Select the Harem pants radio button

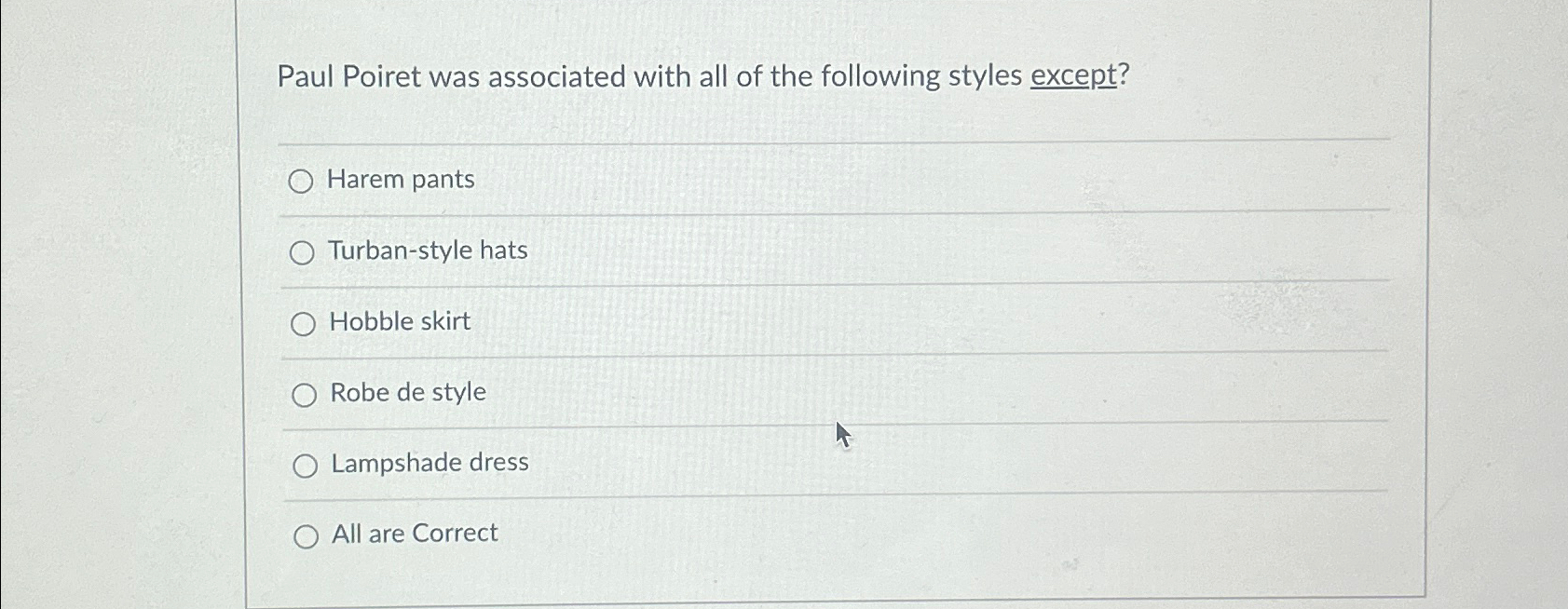tap(303, 182)
